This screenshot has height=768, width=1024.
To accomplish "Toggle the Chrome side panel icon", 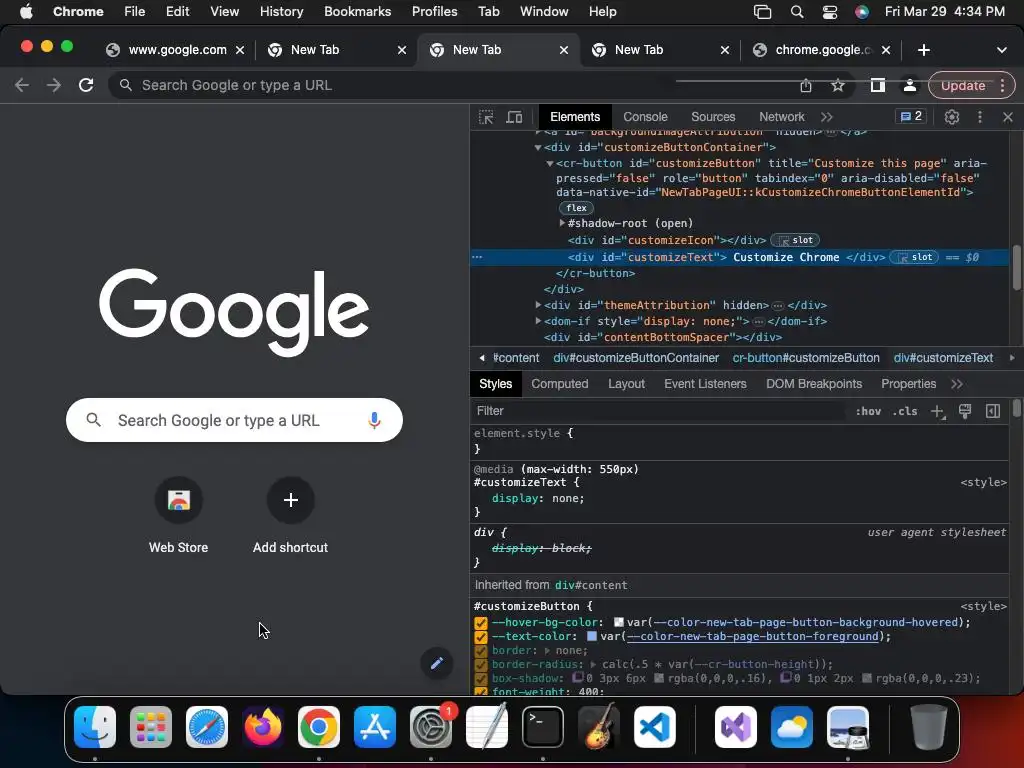I will tap(878, 85).
